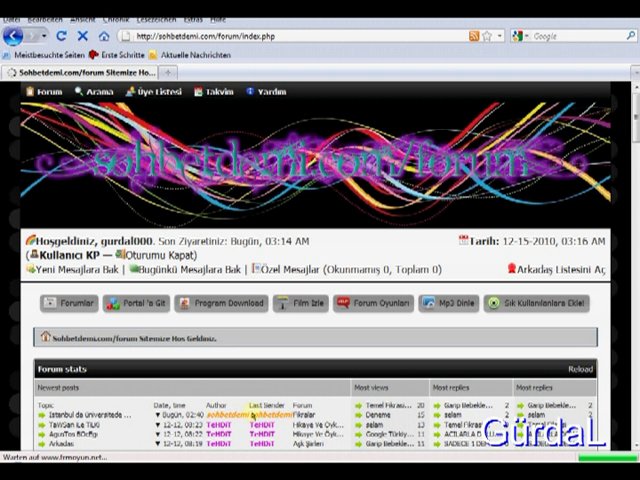Viewport: 640px width, 480px height.
Task: Click the Reload link in Forum stats
Action: click(580, 369)
